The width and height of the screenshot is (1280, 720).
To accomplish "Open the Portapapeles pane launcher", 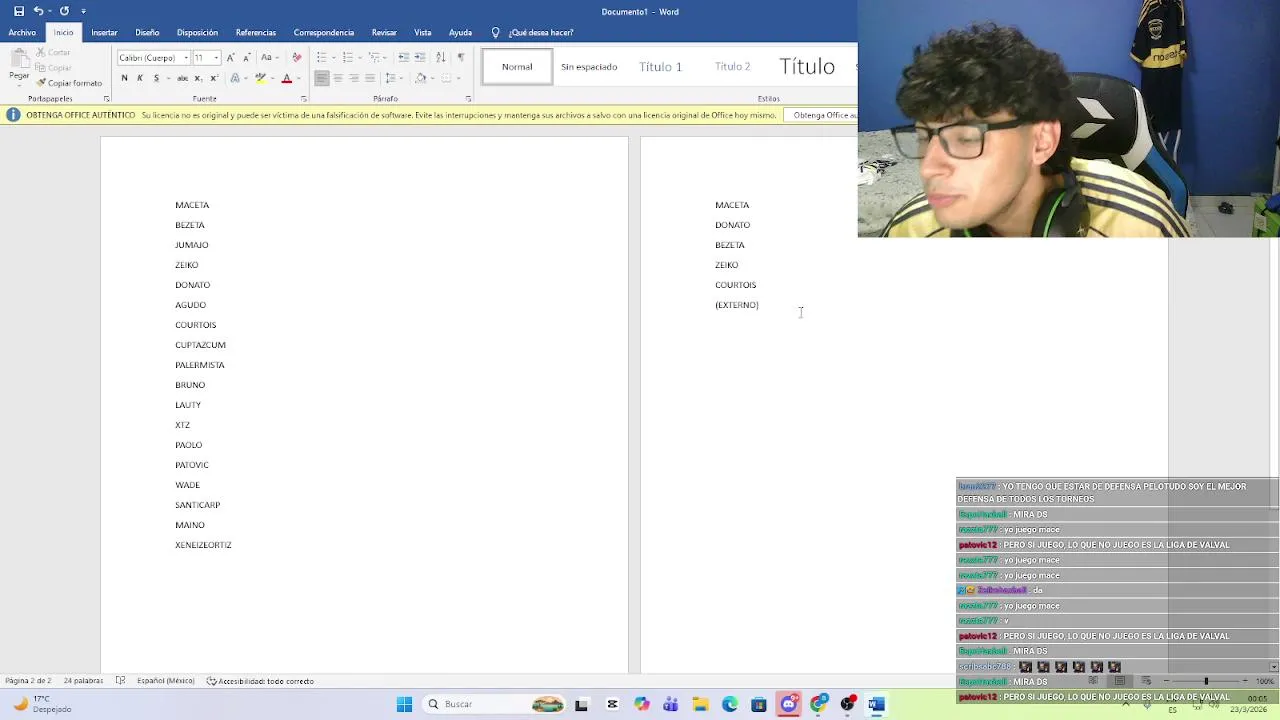I will [107, 99].
